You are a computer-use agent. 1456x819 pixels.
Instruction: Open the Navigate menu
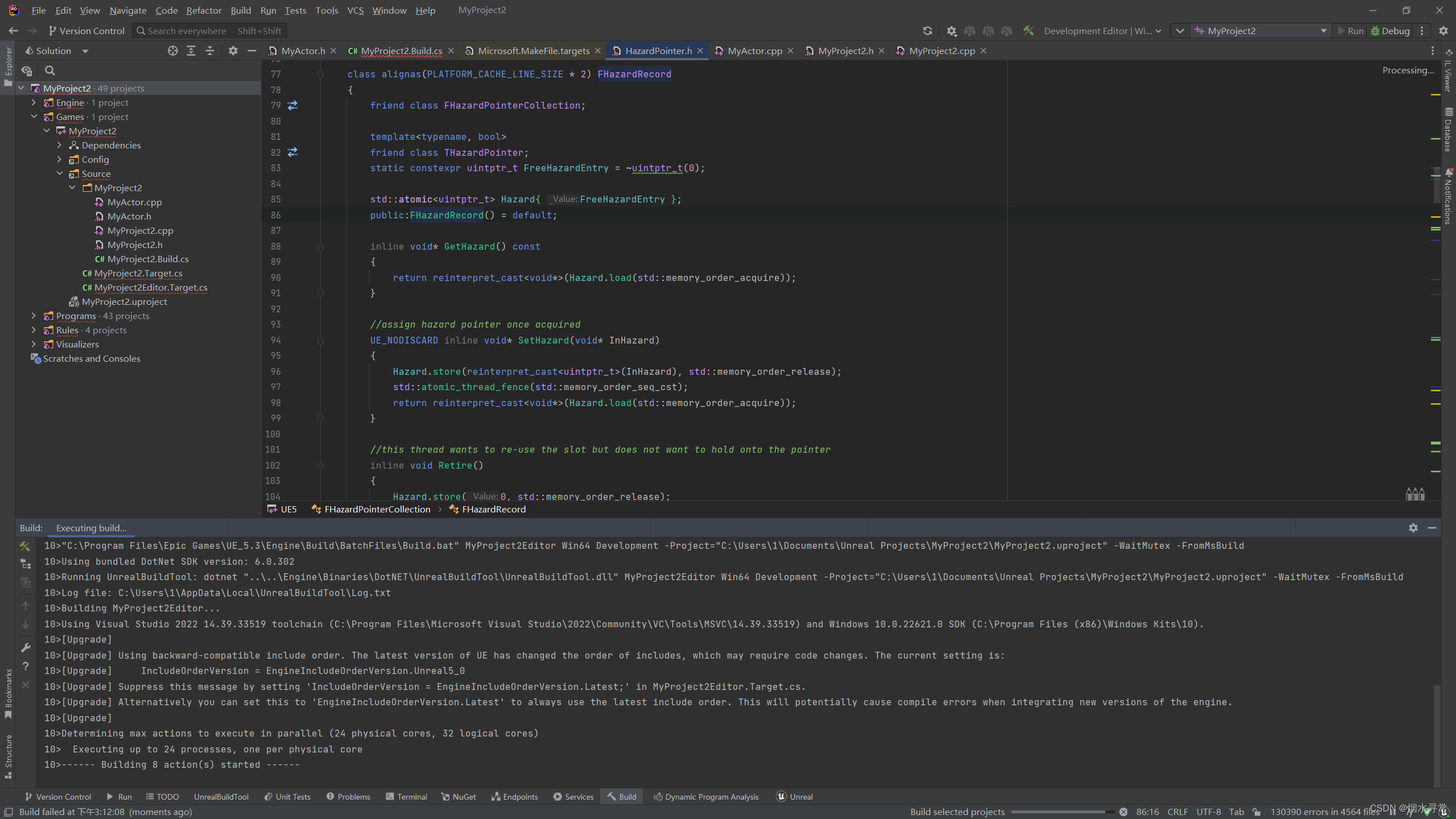tap(127, 10)
